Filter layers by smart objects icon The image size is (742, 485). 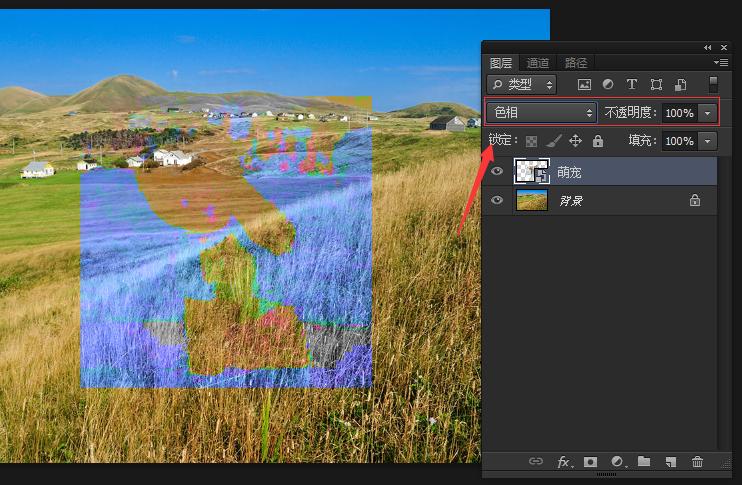point(680,85)
